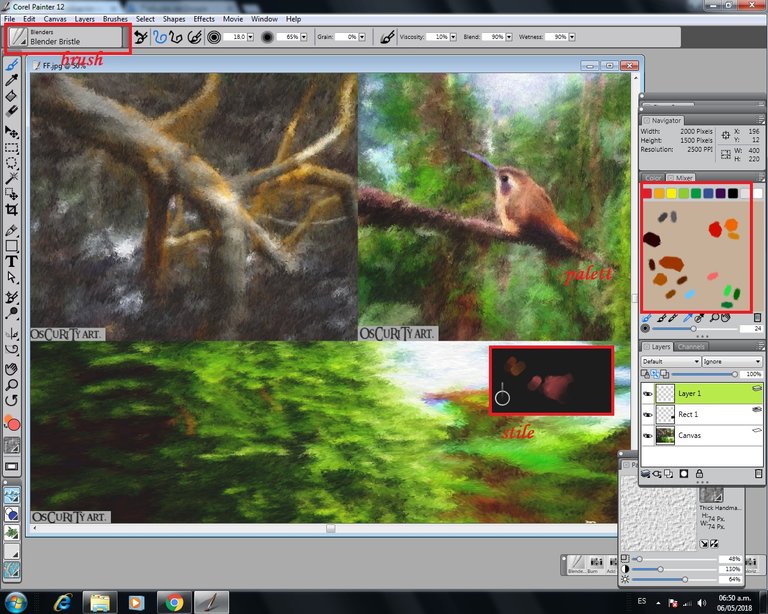The height and width of the screenshot is (614, 768).
Task: Hide the Canvas layer with its eye icon
Action: [x=648, y=436]
